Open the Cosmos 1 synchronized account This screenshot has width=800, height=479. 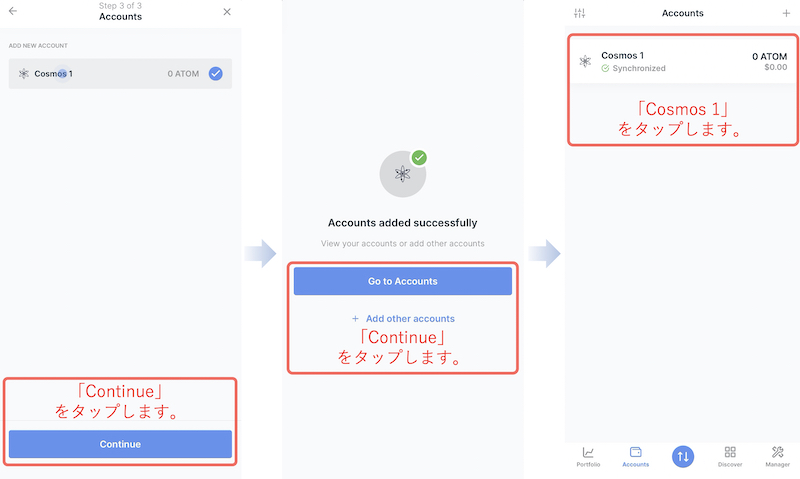[683, 61]
